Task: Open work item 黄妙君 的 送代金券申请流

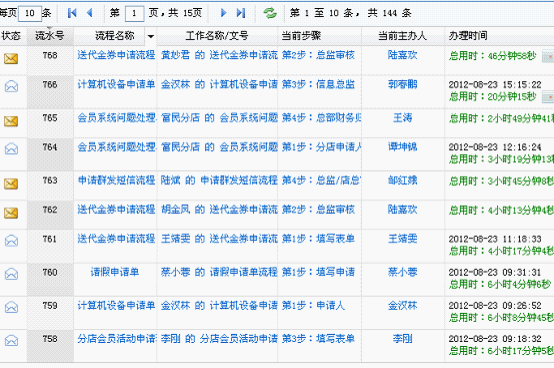Action: 219,55
